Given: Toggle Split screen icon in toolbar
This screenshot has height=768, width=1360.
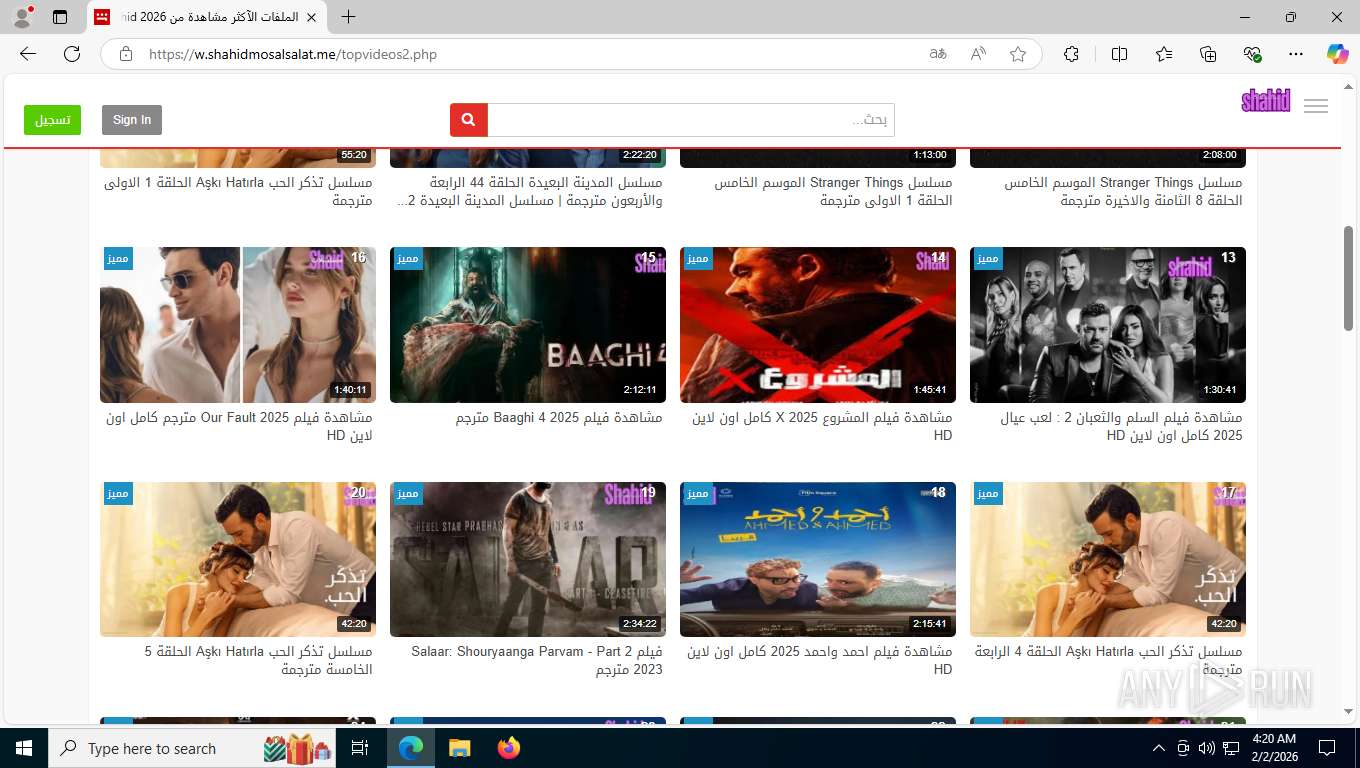Looking at the screenshot, I should [x=1119, y=54].
